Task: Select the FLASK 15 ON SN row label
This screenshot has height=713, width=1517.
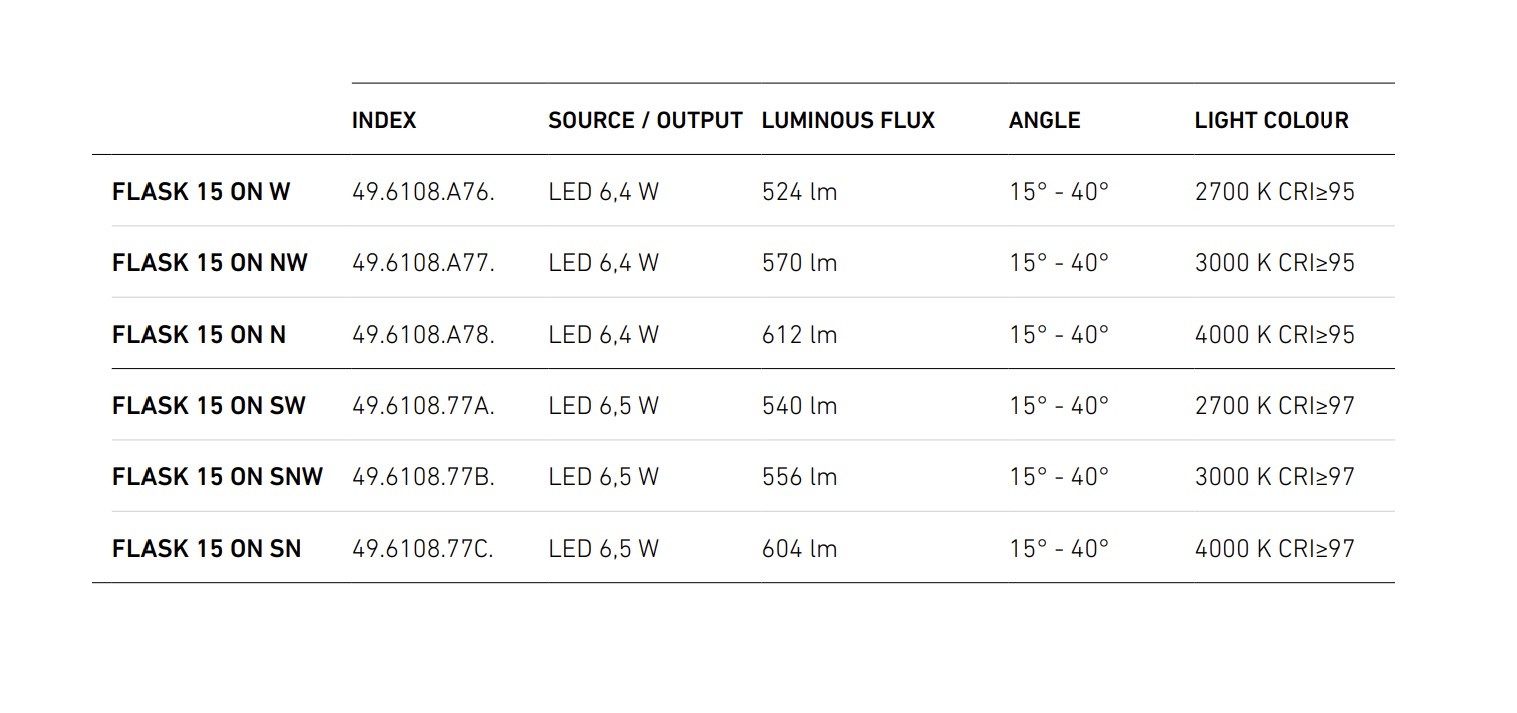Action: tap(206, 549)
